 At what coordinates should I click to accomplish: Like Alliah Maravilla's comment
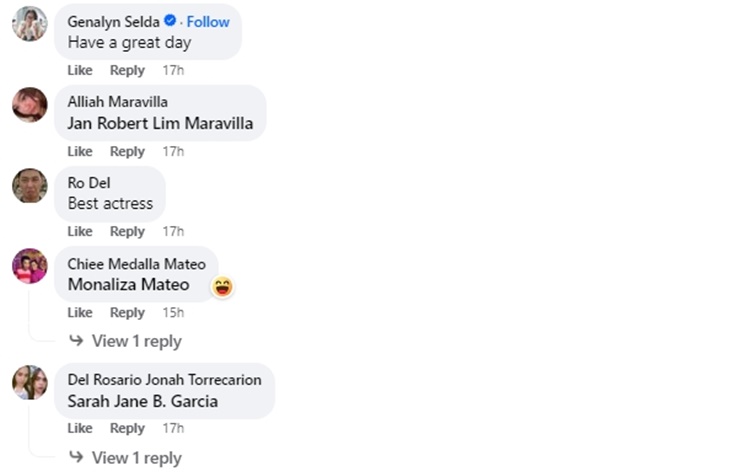point(80,151)
